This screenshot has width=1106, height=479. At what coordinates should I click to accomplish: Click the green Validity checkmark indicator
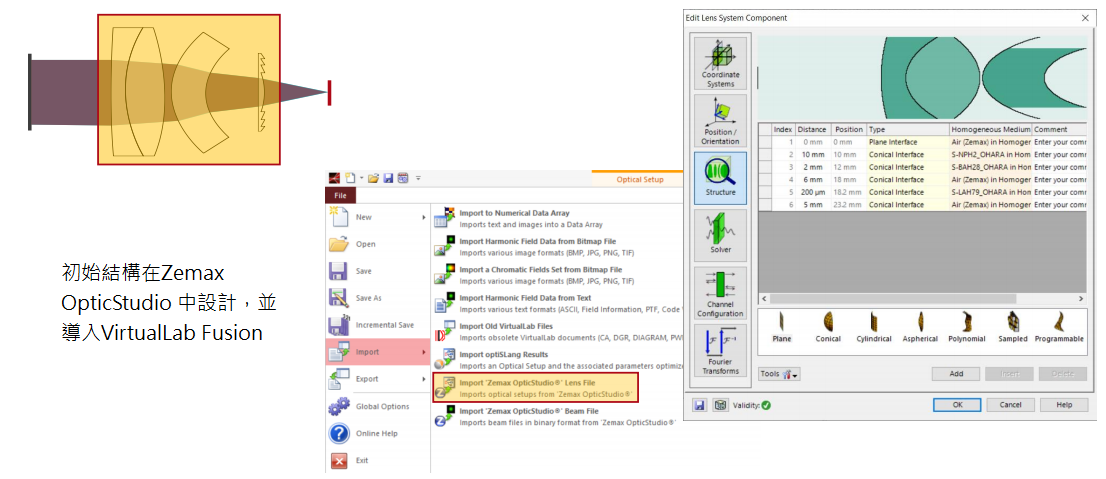tap(765, 405)
